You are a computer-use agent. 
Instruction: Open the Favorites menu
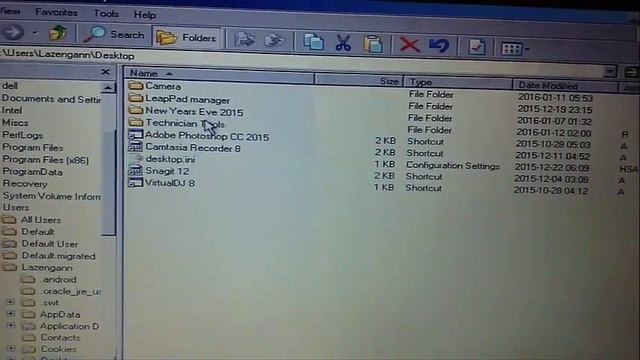point(56,12)
